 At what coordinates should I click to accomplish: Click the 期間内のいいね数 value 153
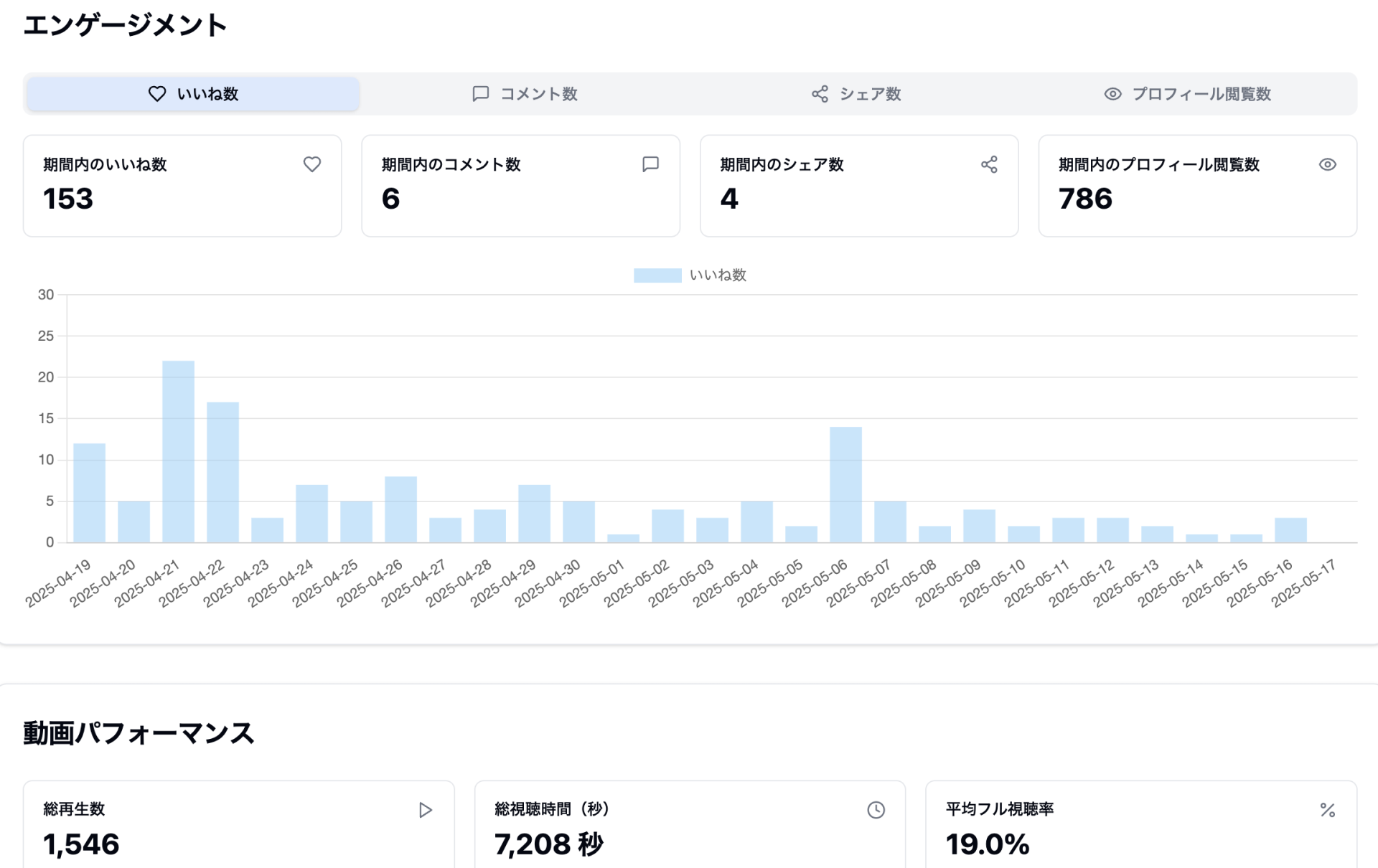(x=68, y=199)
